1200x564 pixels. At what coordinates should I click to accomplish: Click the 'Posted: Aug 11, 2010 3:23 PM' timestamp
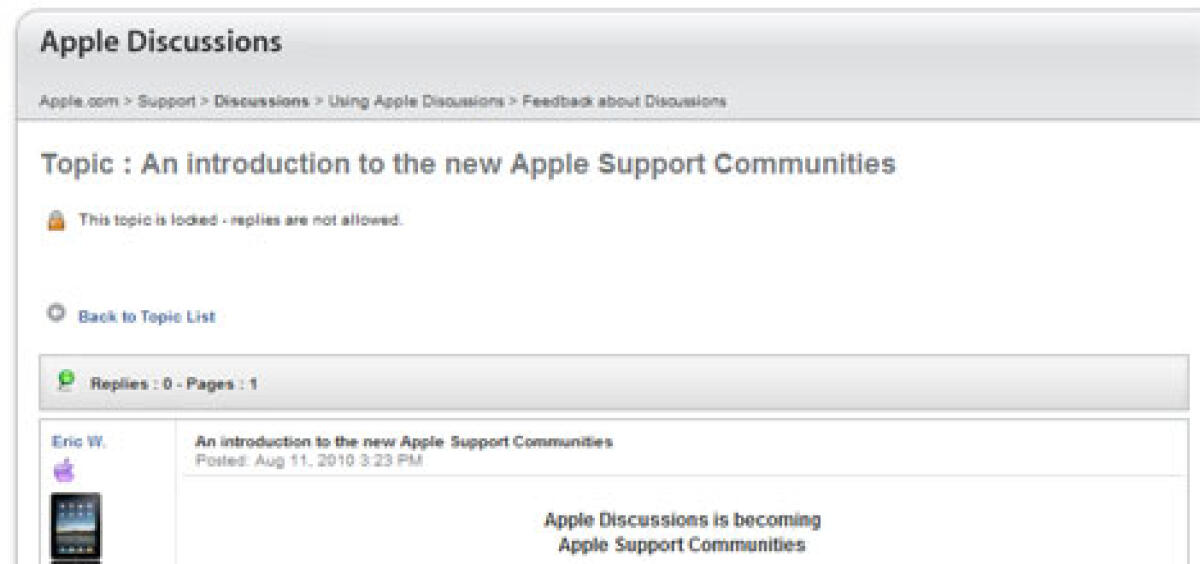308,460
